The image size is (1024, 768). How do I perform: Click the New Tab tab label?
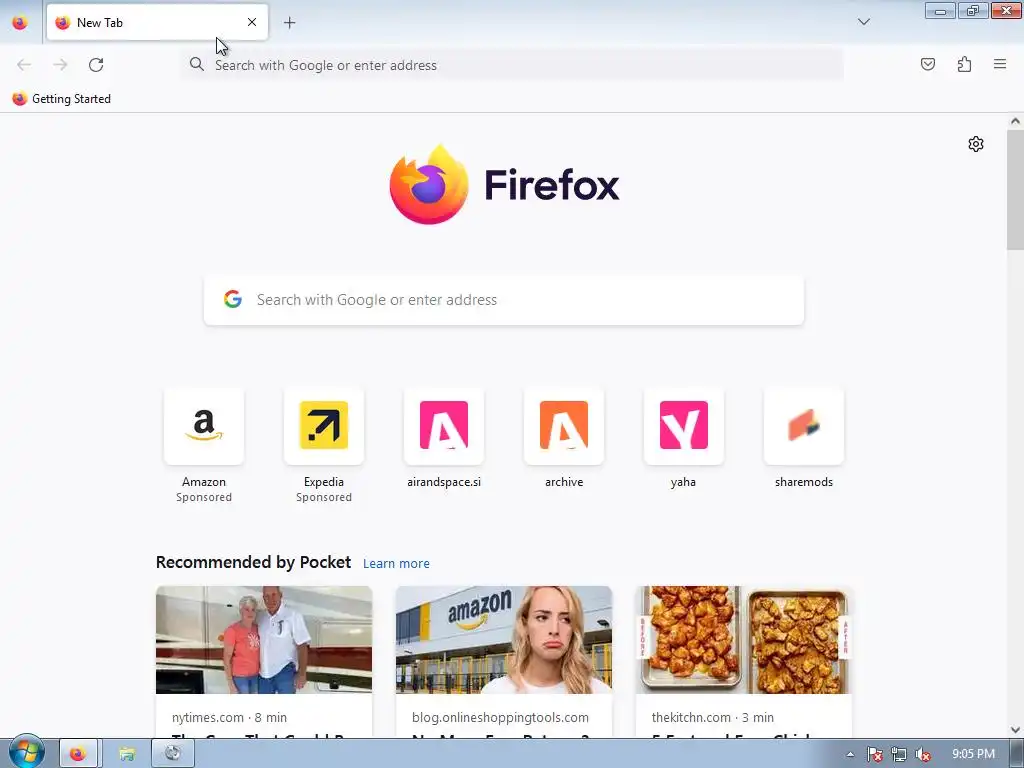[100, 23]
